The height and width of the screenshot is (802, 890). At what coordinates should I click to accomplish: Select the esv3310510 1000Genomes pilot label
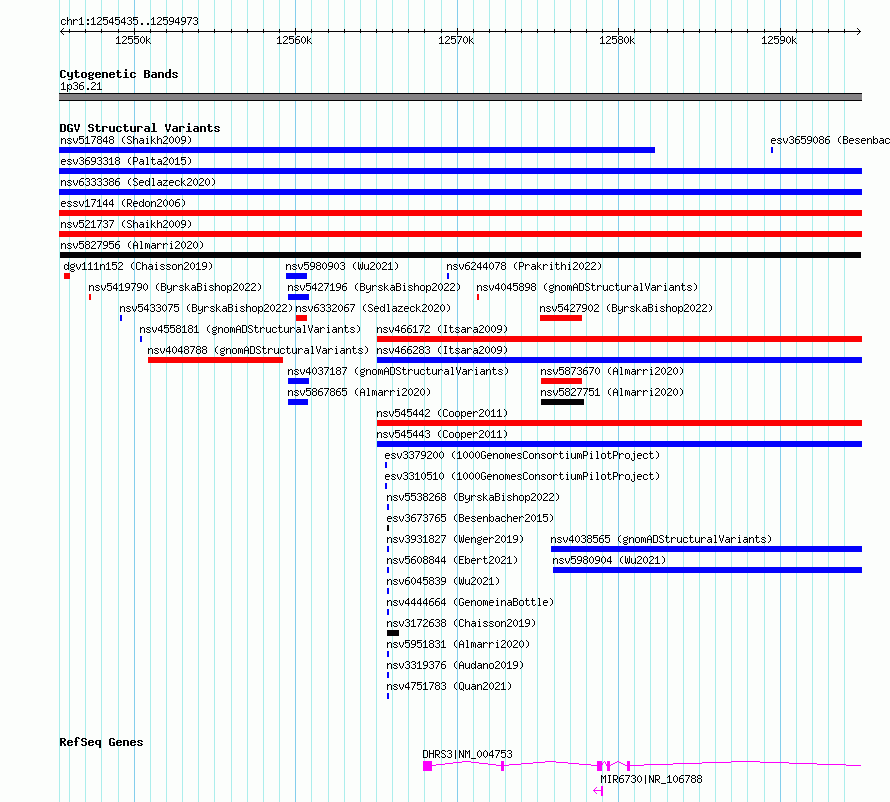pos(522,476)
